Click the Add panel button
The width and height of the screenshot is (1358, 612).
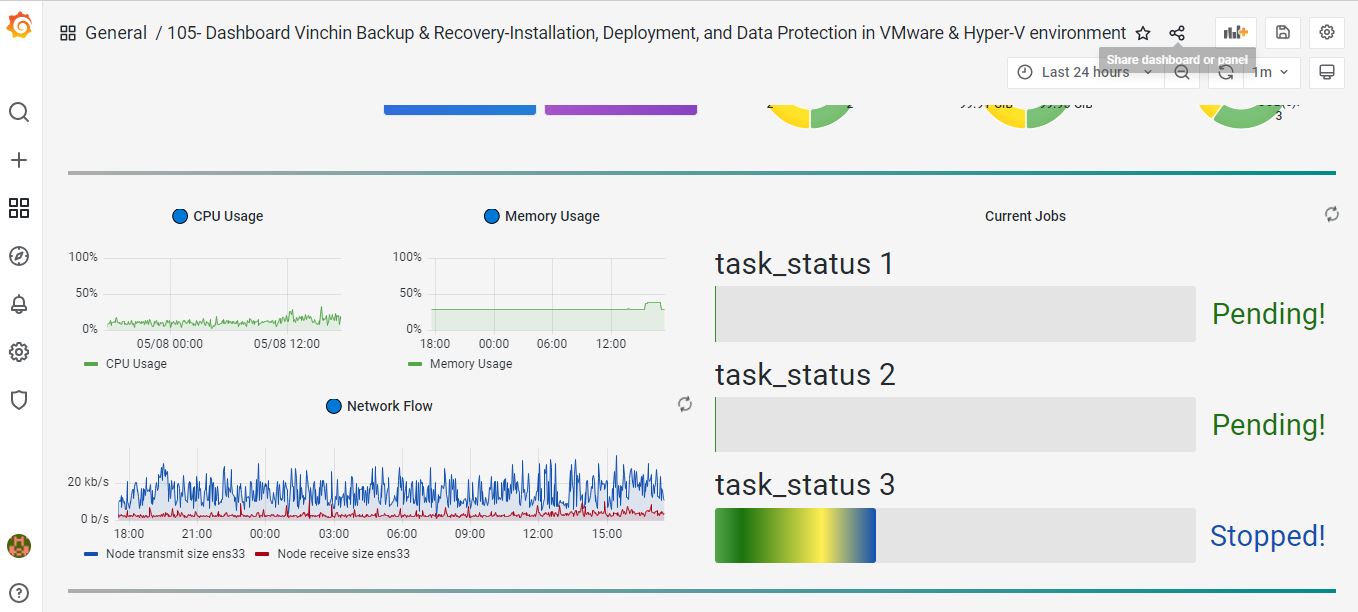pyautogui.click(x=1236, y=33)
